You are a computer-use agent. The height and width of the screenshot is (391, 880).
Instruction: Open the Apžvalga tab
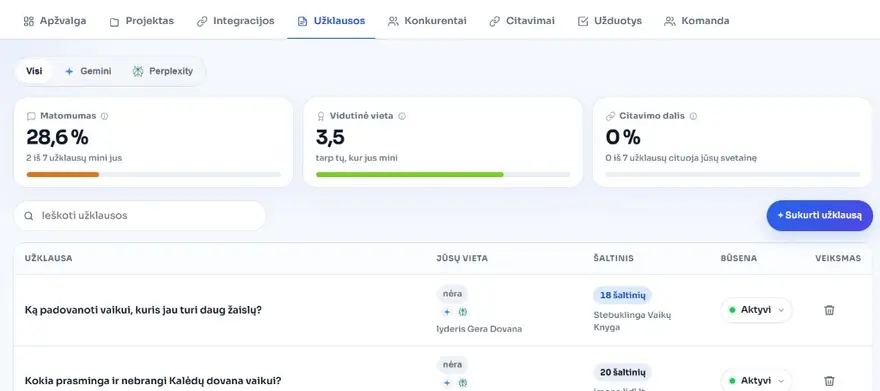54,21
